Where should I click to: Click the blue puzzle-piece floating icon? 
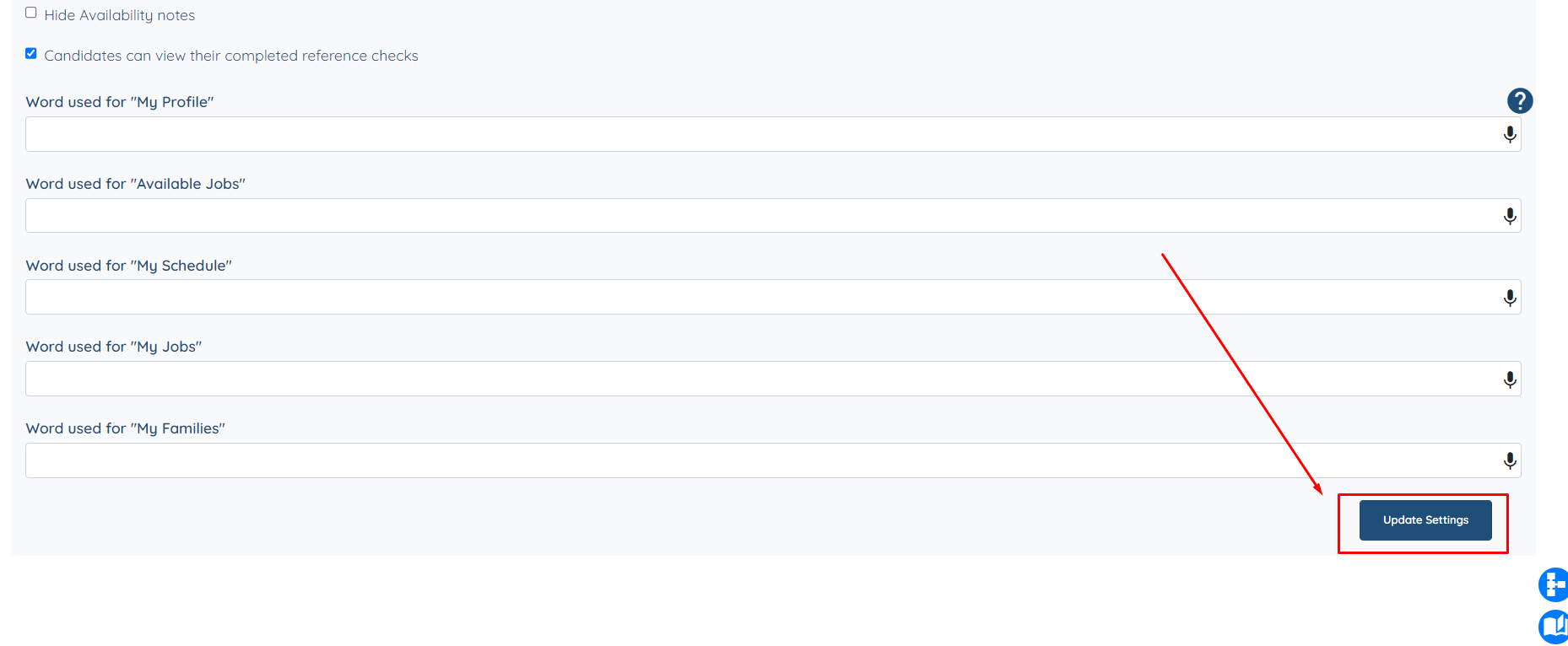(x=1554, y=584)
